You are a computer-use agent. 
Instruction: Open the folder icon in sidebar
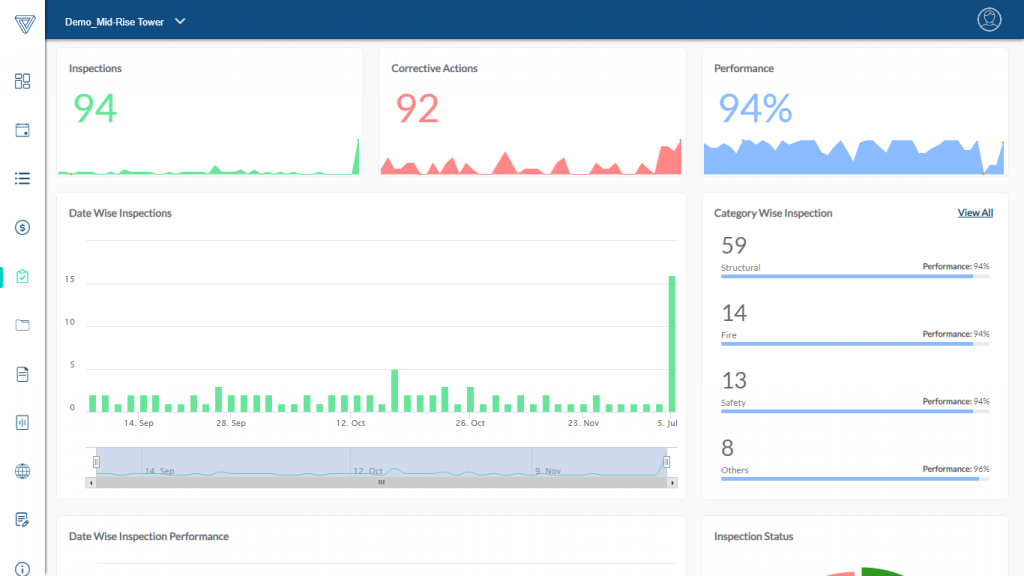coord(22,325)
